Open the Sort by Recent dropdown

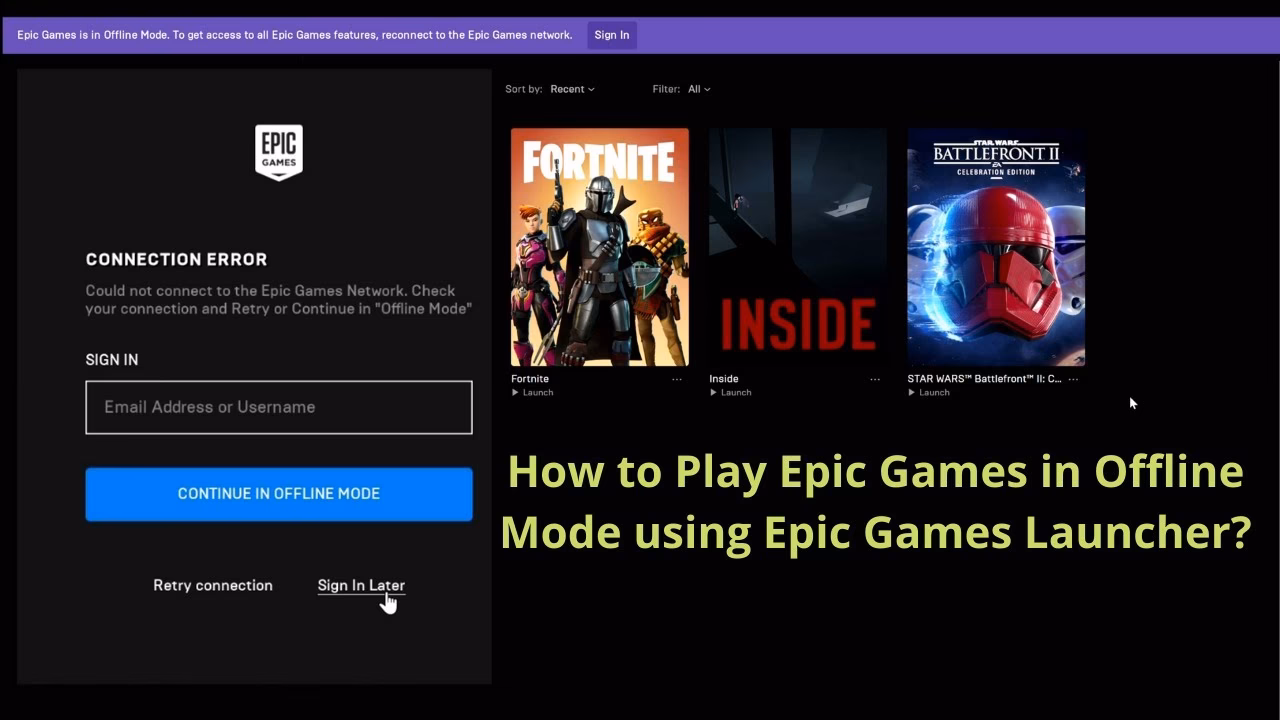(x=572, y=89)
